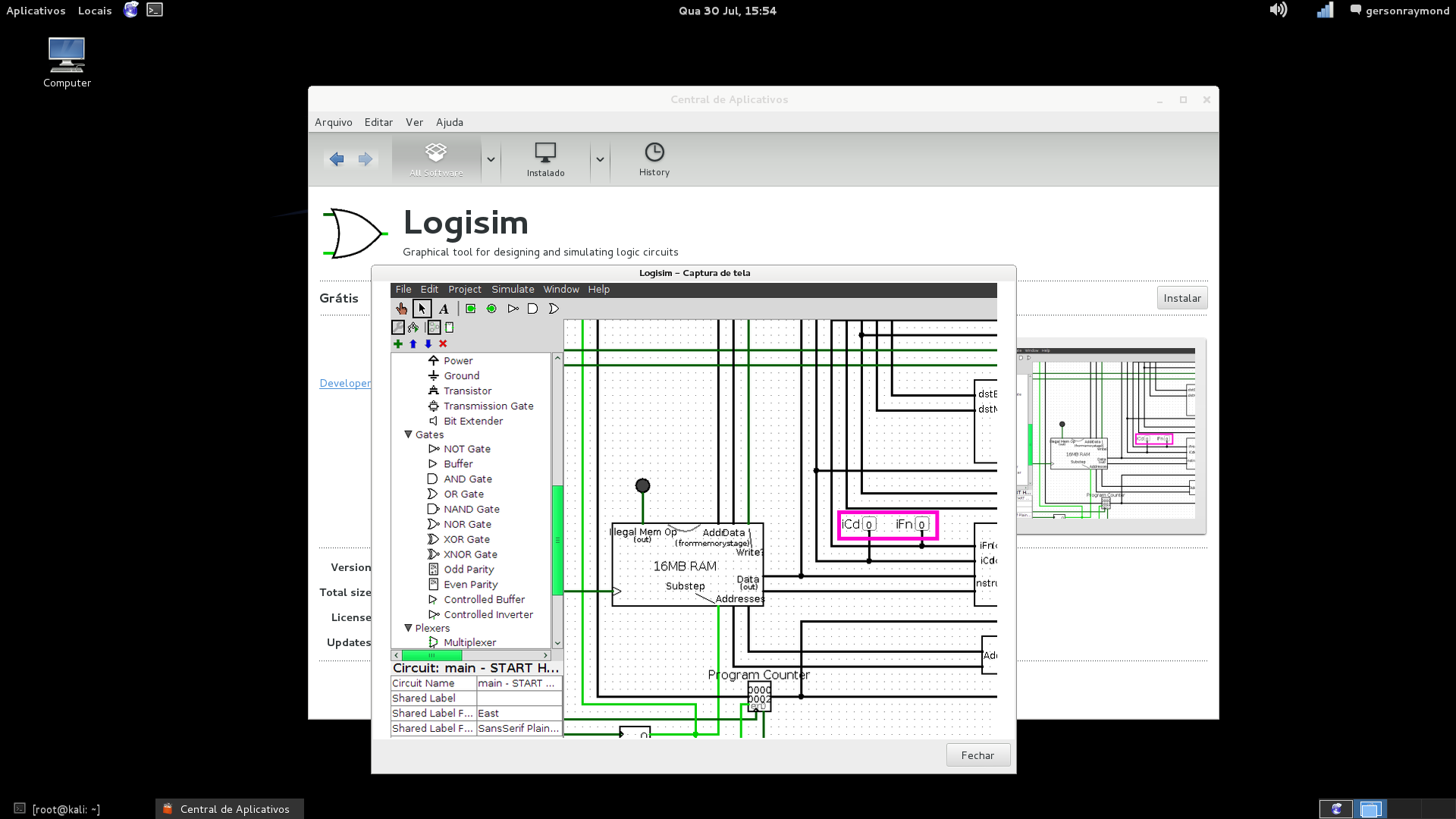Click the 16MB RAM component on canvas

(687, 564)
